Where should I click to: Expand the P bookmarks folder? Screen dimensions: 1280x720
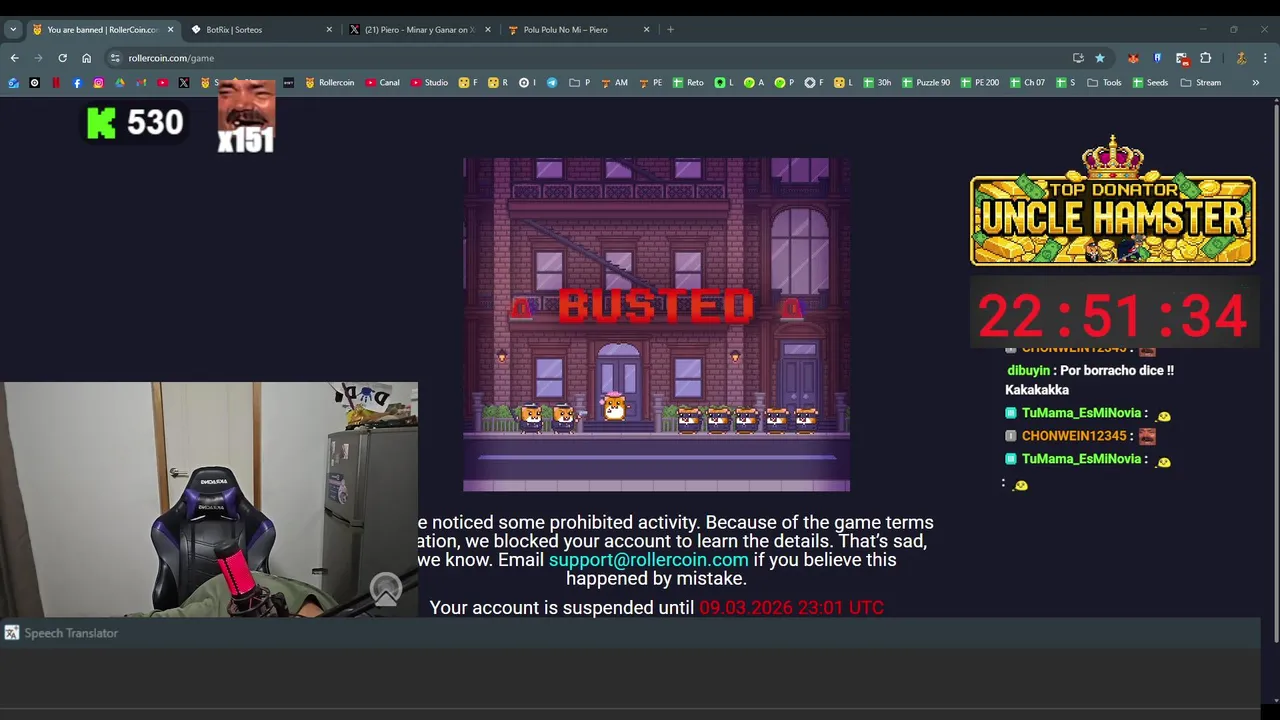coord(579,83)
